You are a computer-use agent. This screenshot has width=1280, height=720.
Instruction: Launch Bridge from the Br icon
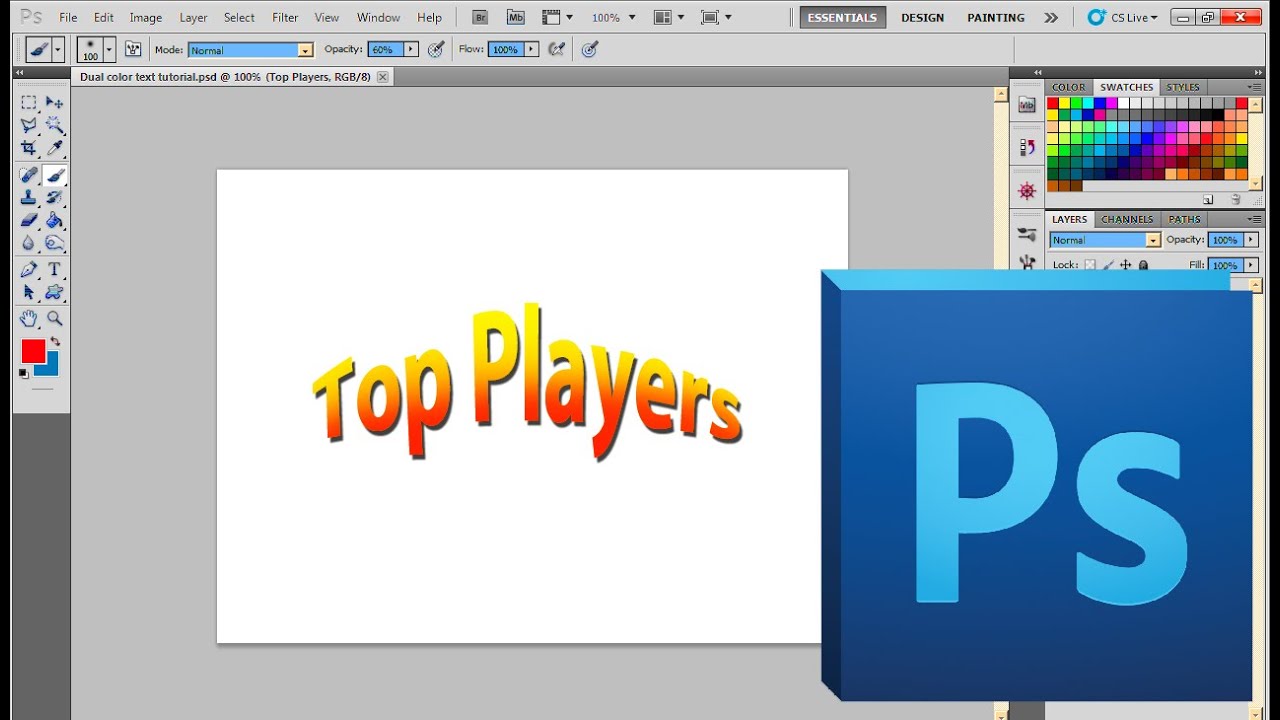point(480,17)
